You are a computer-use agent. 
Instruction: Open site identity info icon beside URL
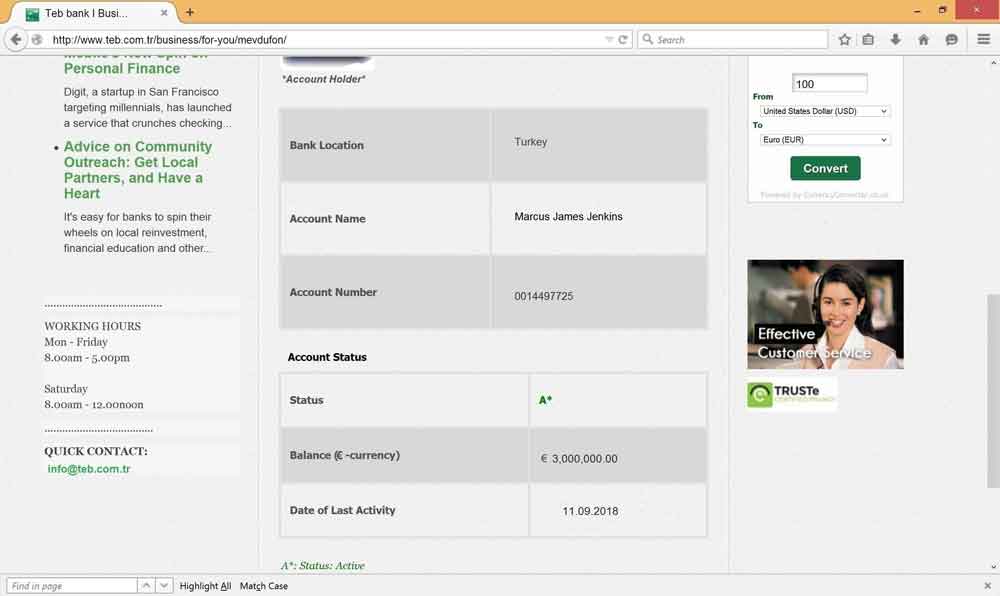pyautogui.click(x=37, y=40)
